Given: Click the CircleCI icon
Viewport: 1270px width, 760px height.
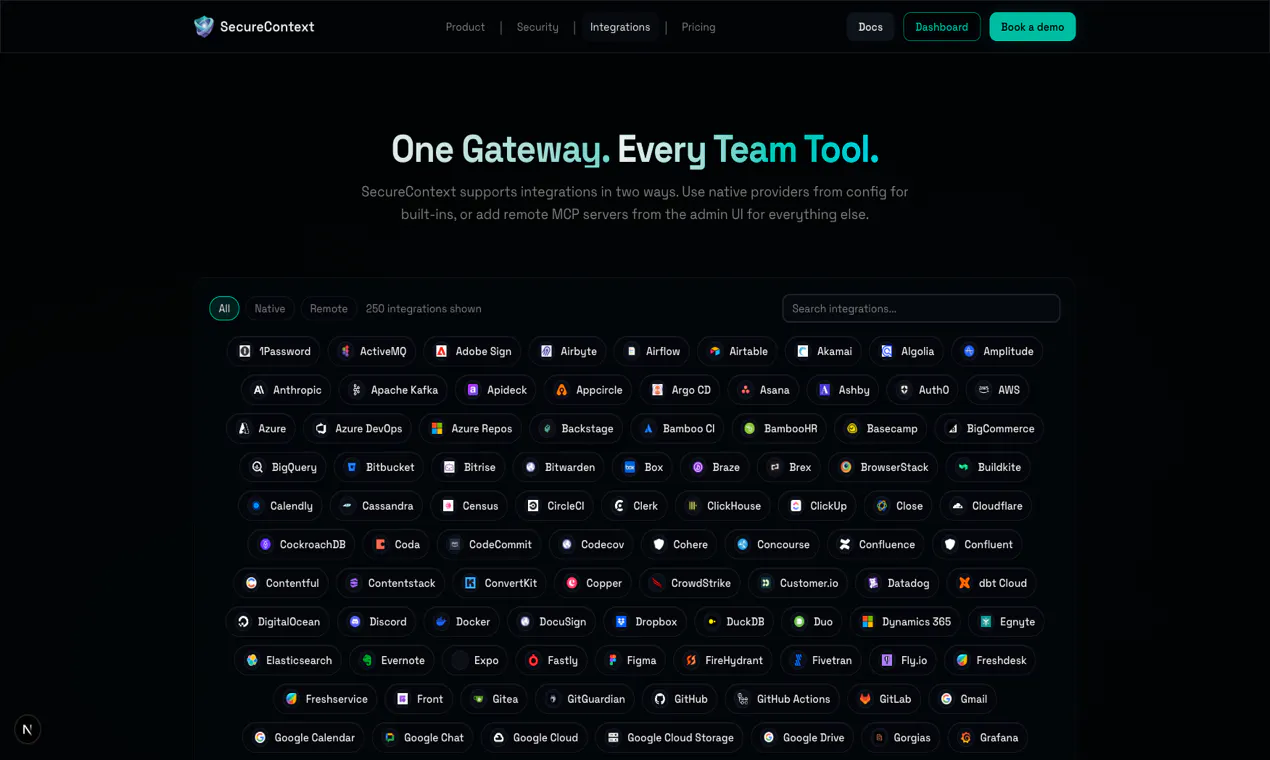Looking at the screenshot, I should click(x=533, y=506).
